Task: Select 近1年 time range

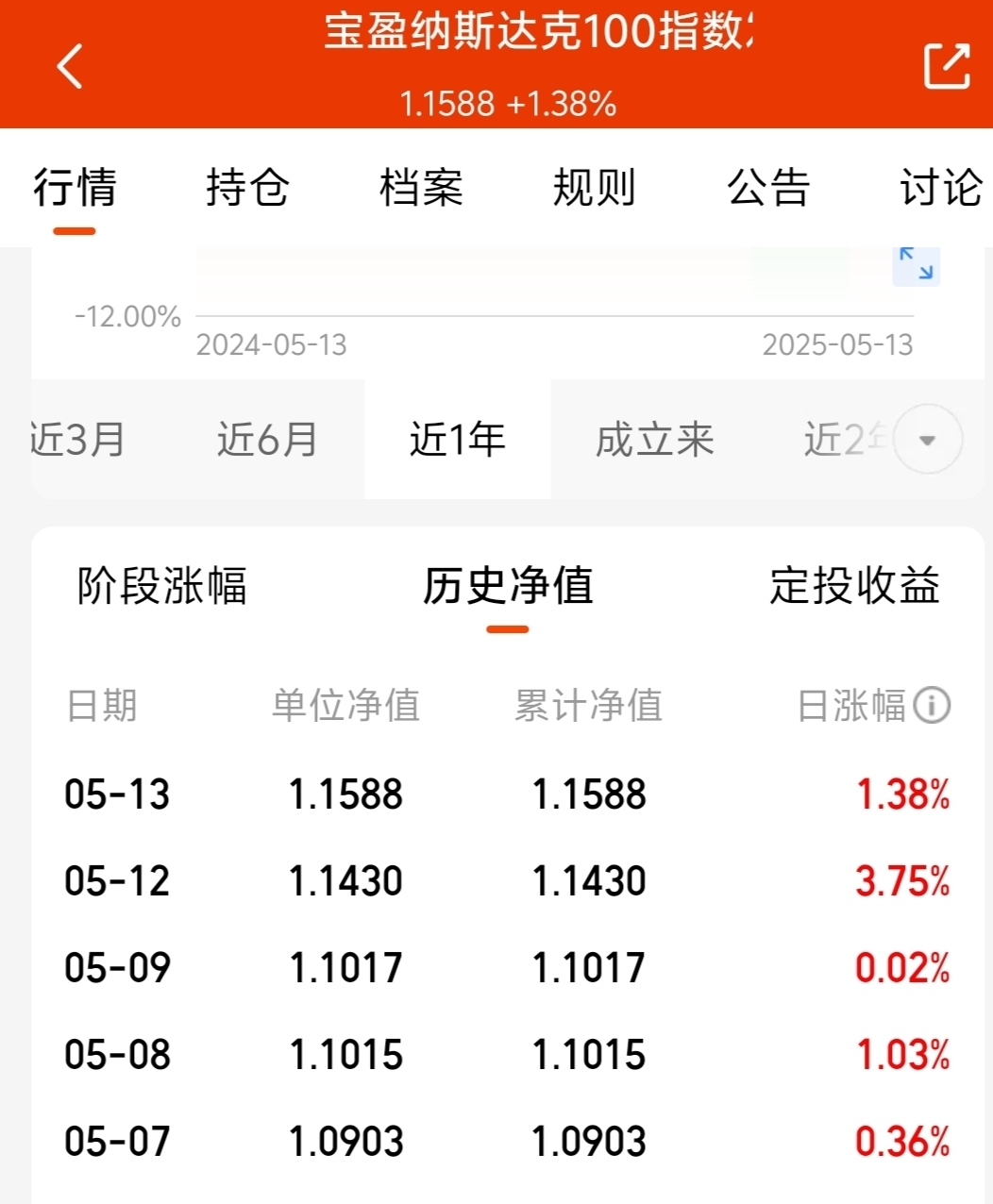Action: click(457, 439)
